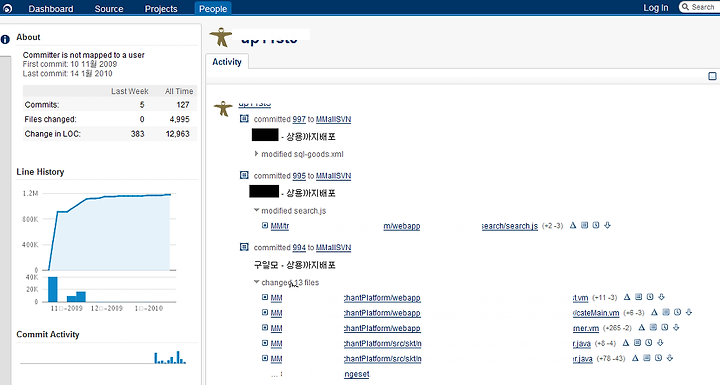The width and height of the screenshot is (720, 385).
Task: Click the m/webapp path link
Action: pyautogui.click(x=402, y=226)
